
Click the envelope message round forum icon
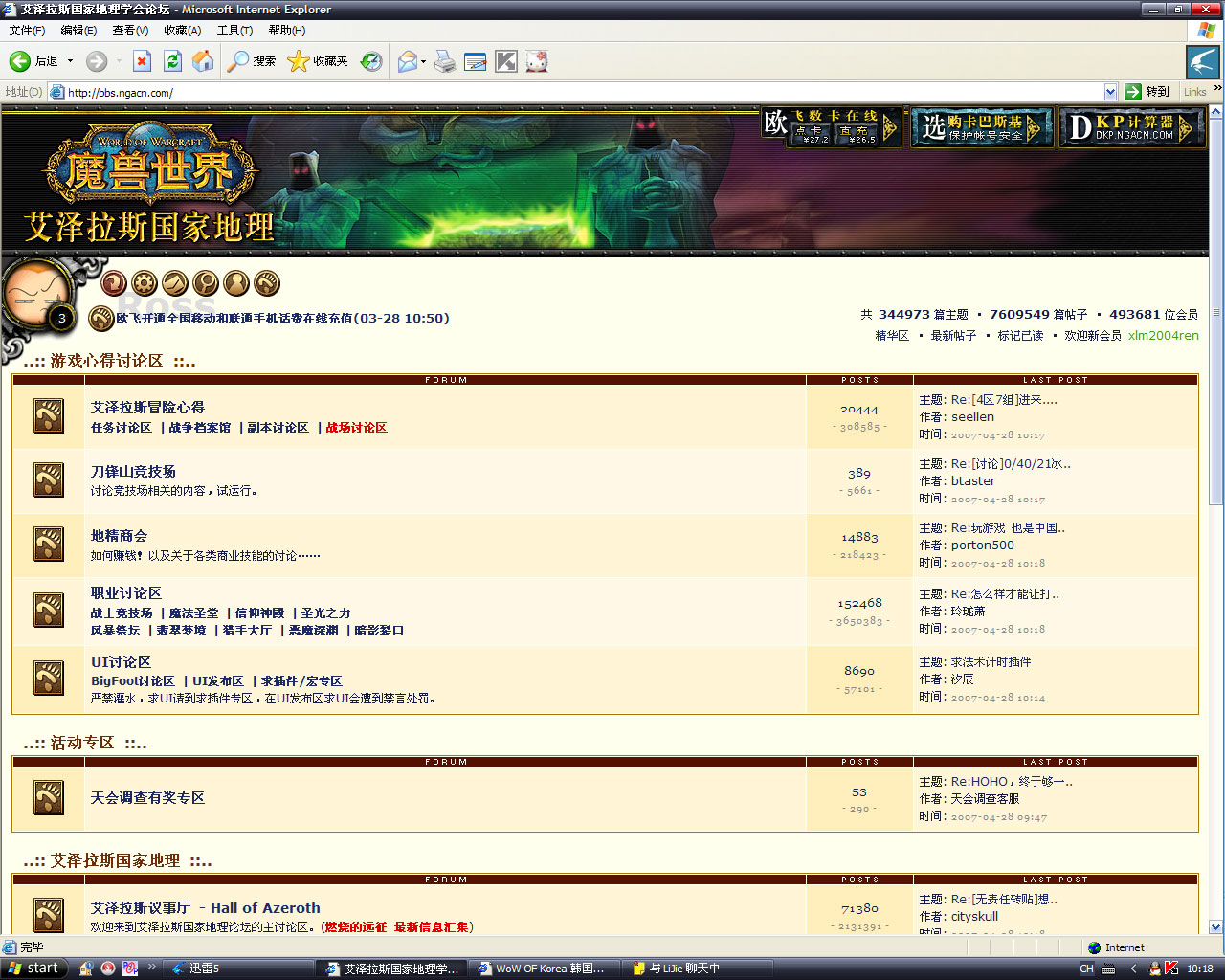(175, 283)
